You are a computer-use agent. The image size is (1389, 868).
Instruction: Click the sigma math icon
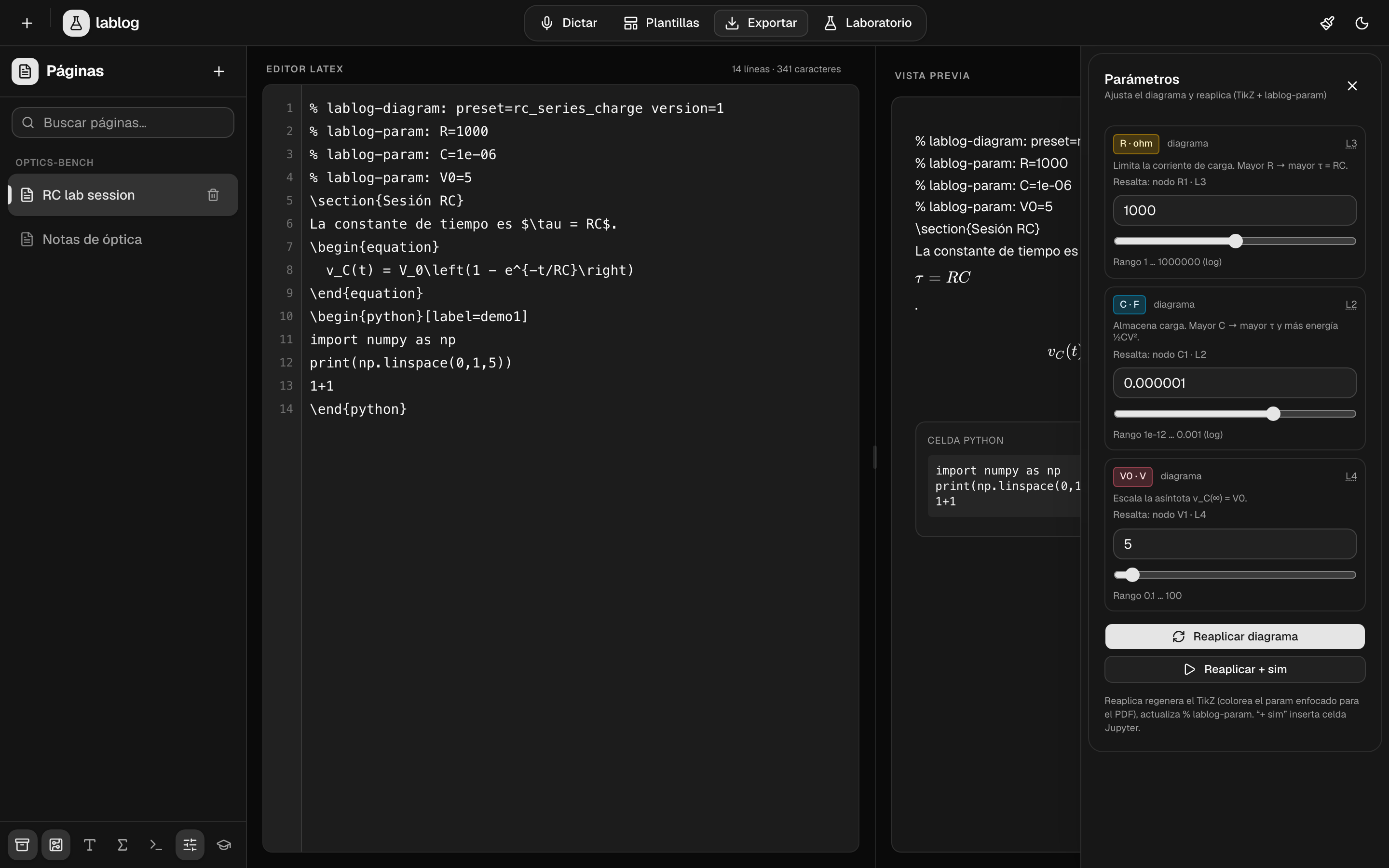click(x=122, y=844)
